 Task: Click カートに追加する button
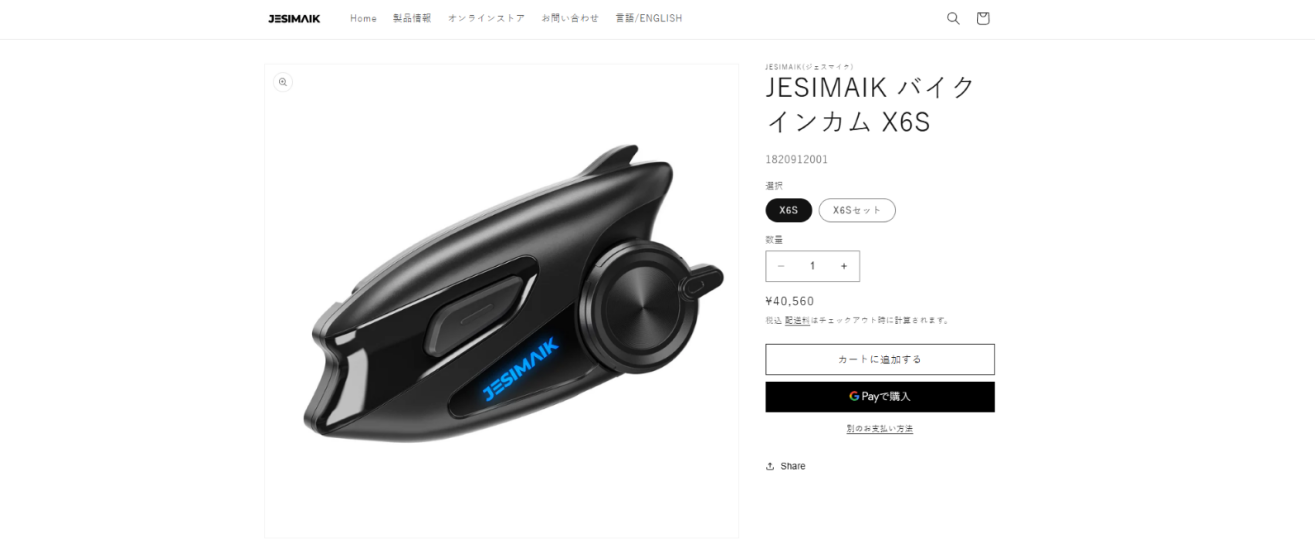click(880, 359)
